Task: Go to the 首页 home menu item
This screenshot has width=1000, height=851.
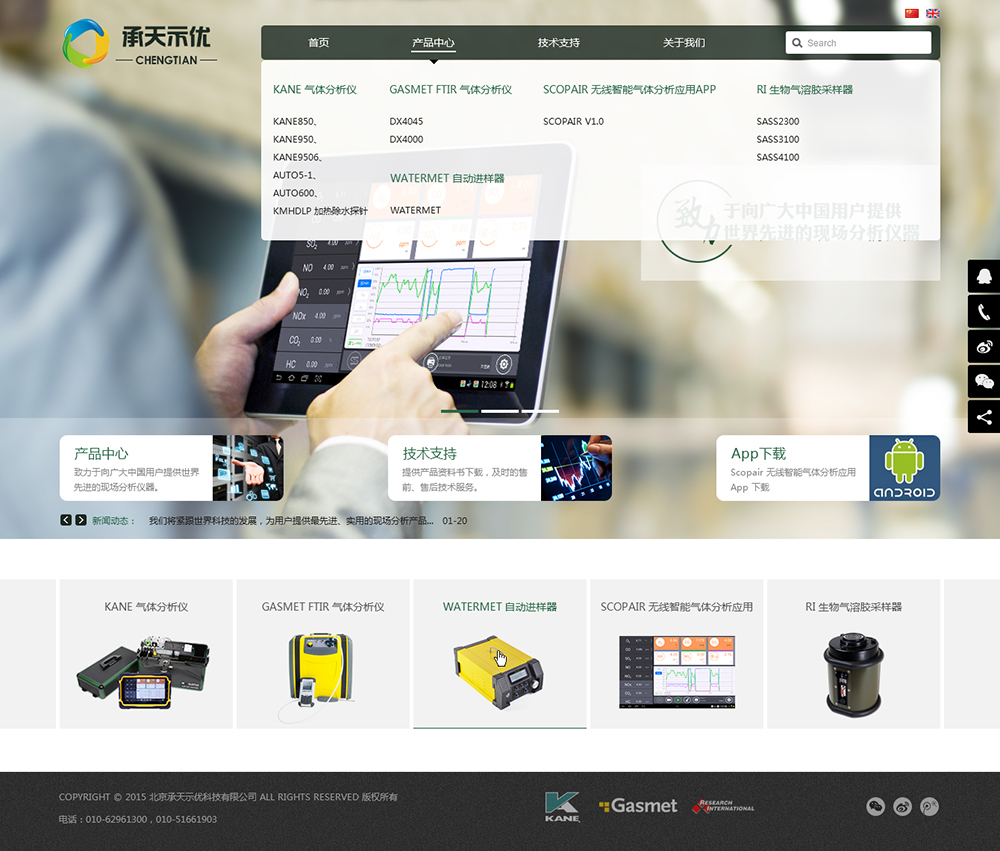Action: (x=318, y=43)
